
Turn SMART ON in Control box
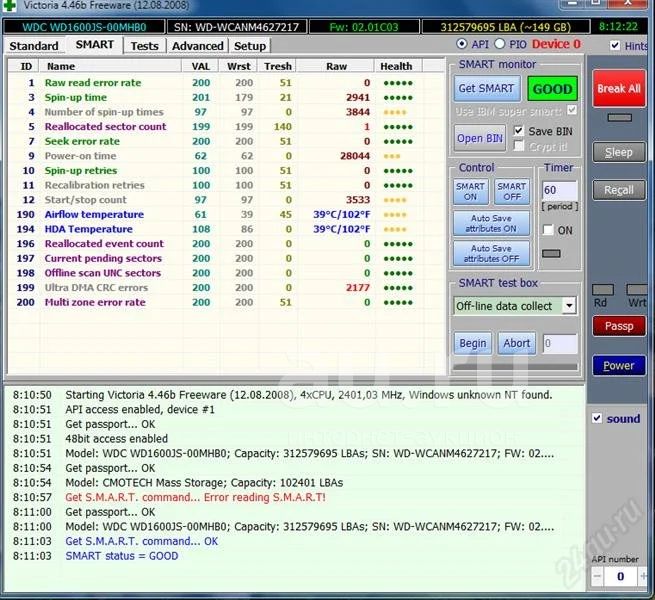point(470,191)
